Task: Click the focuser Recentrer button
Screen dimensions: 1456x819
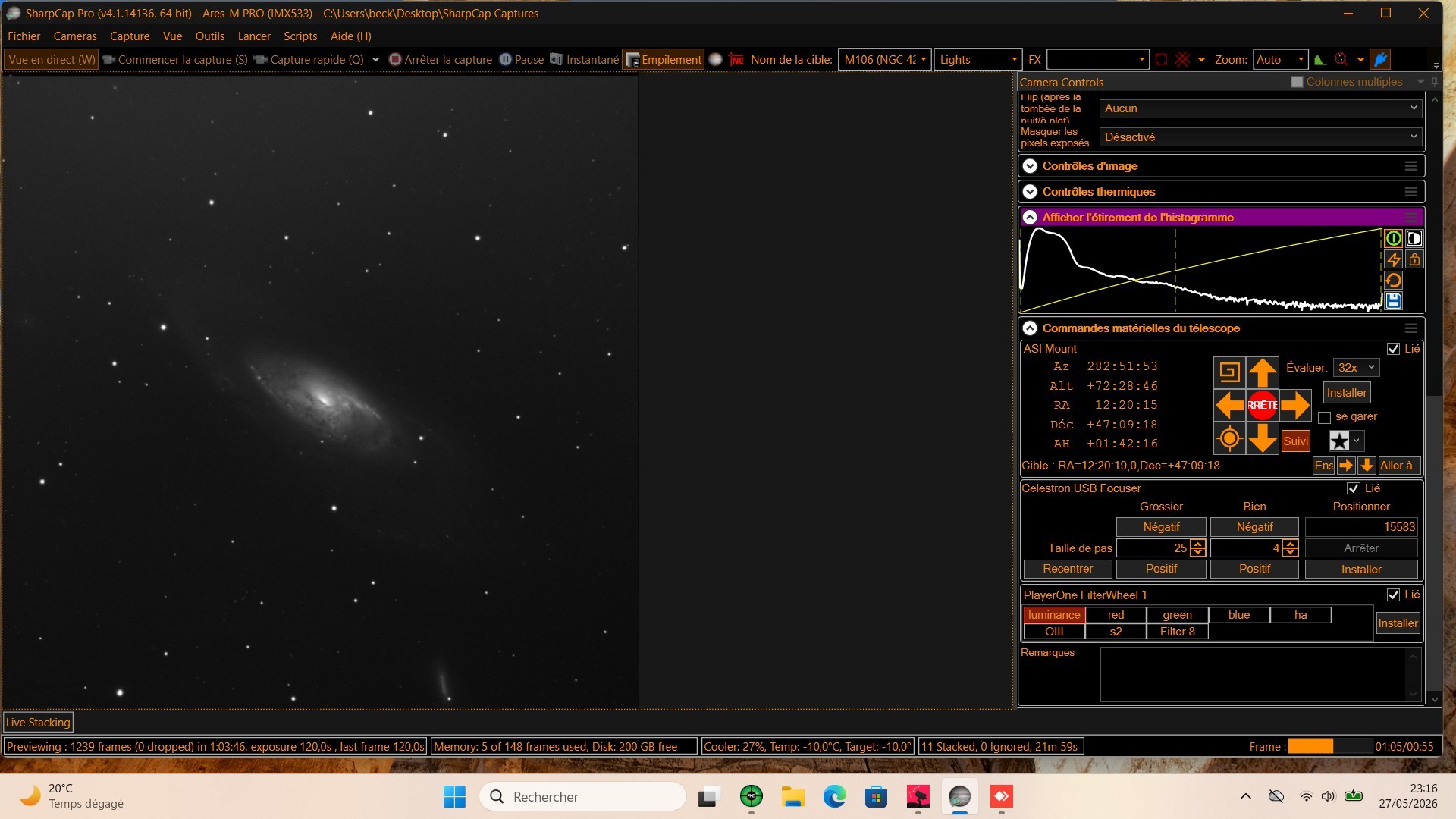Action: (x=1068, y=569)
